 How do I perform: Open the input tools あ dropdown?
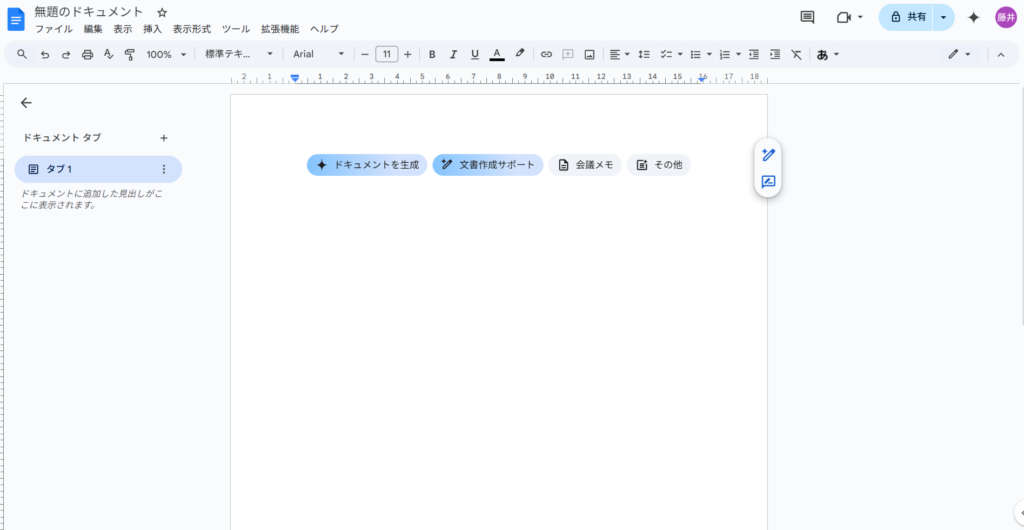tap(827, 54)
